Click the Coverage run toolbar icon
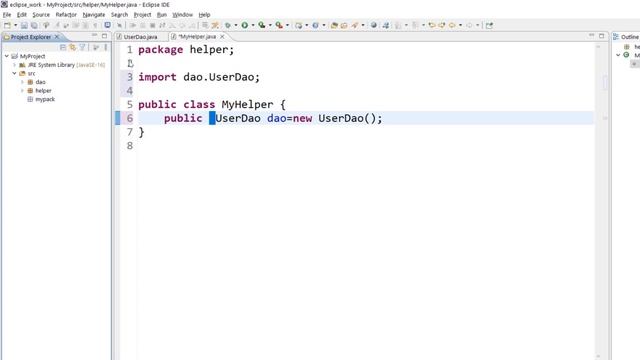Image resolution: width=640 pixels, height=360 pixels. coord(262,25)
